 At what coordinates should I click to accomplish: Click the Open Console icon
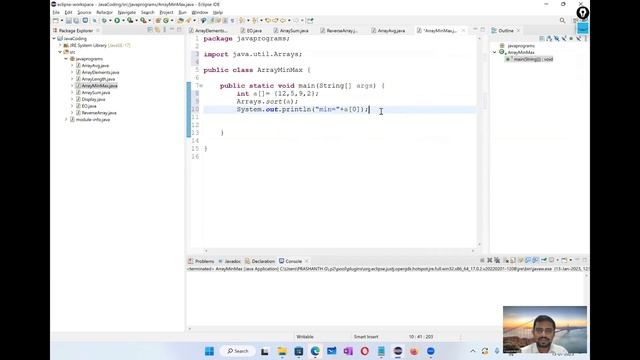click(564, 260)
